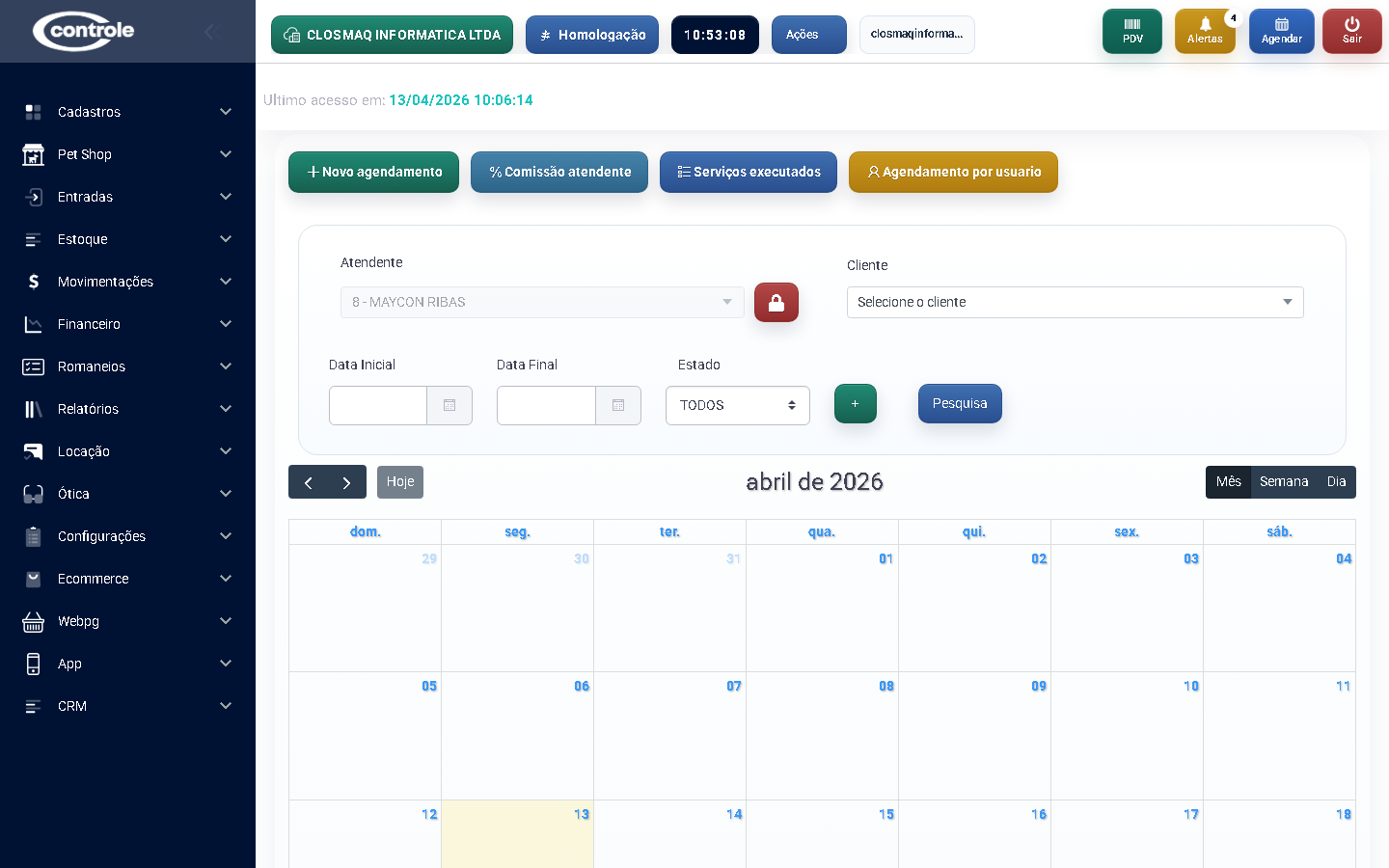
Task: Select the Mês calendar view
Action: click(1228, 482)
